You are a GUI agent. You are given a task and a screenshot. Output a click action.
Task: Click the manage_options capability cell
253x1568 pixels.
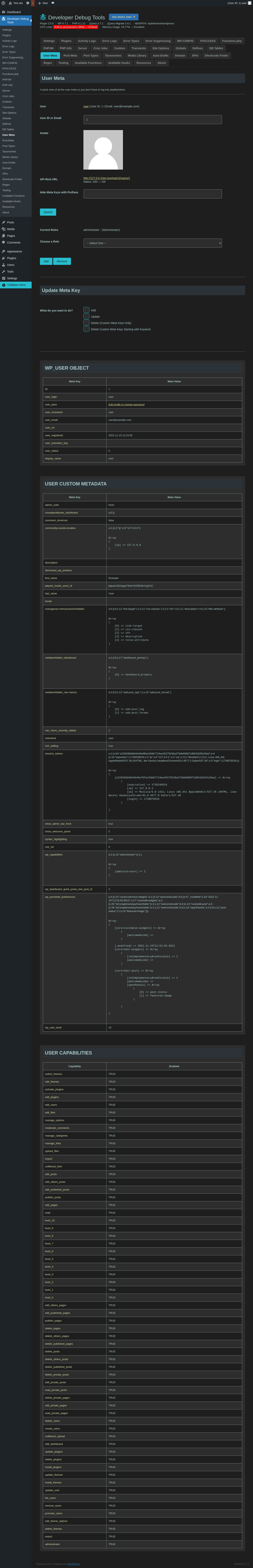pos(75,1120)
